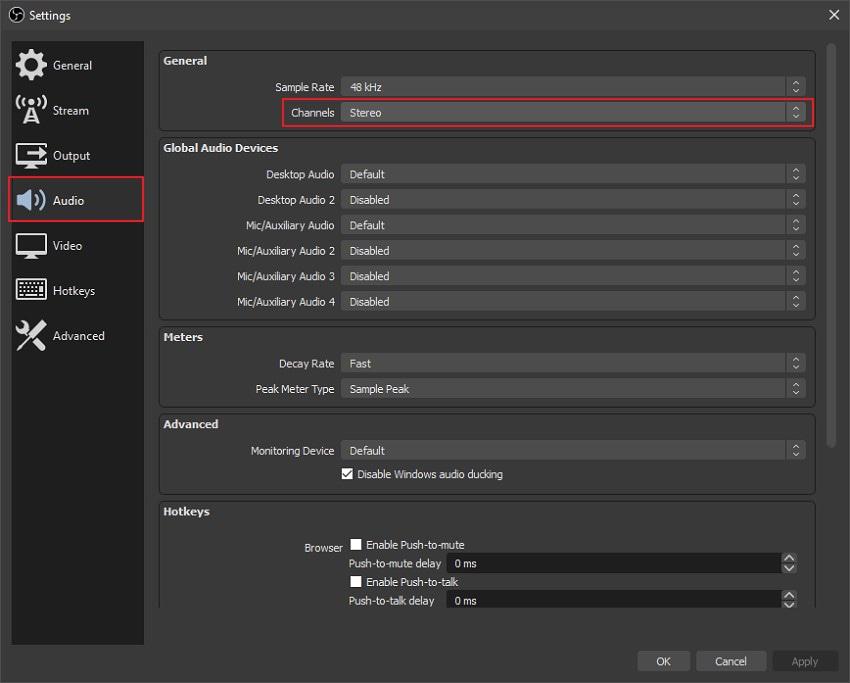Open the Decay Rate dropdown

click(573, 363)
